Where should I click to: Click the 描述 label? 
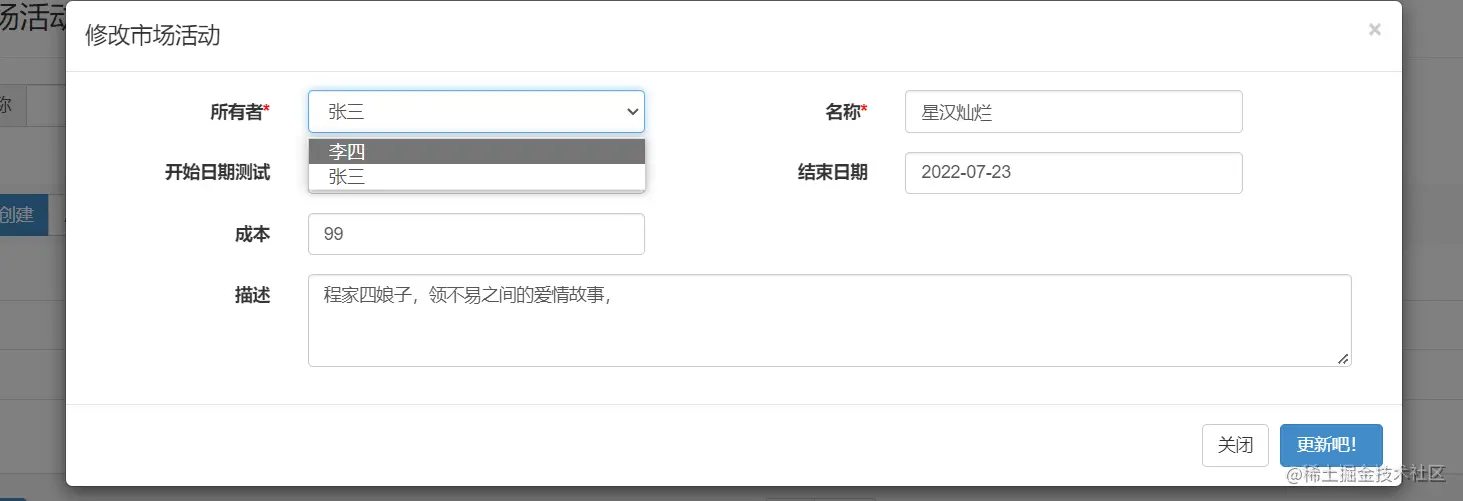pos(252,295)
